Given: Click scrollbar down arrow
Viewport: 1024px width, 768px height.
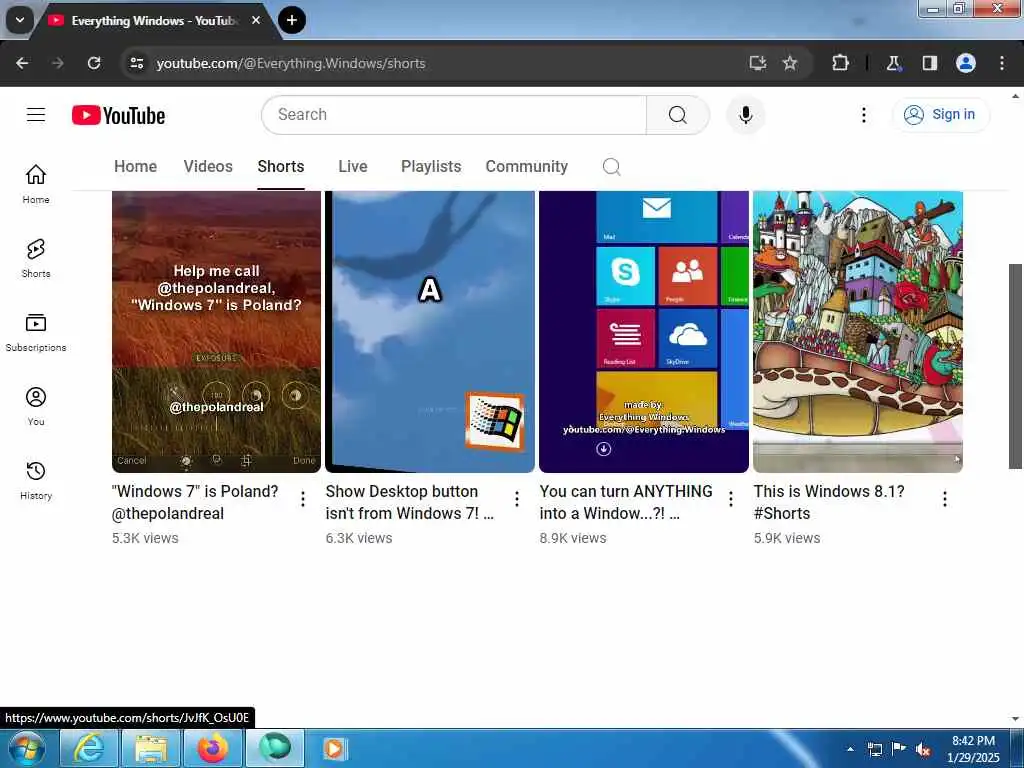Looking at the screenshot, I should [1015, 719].
